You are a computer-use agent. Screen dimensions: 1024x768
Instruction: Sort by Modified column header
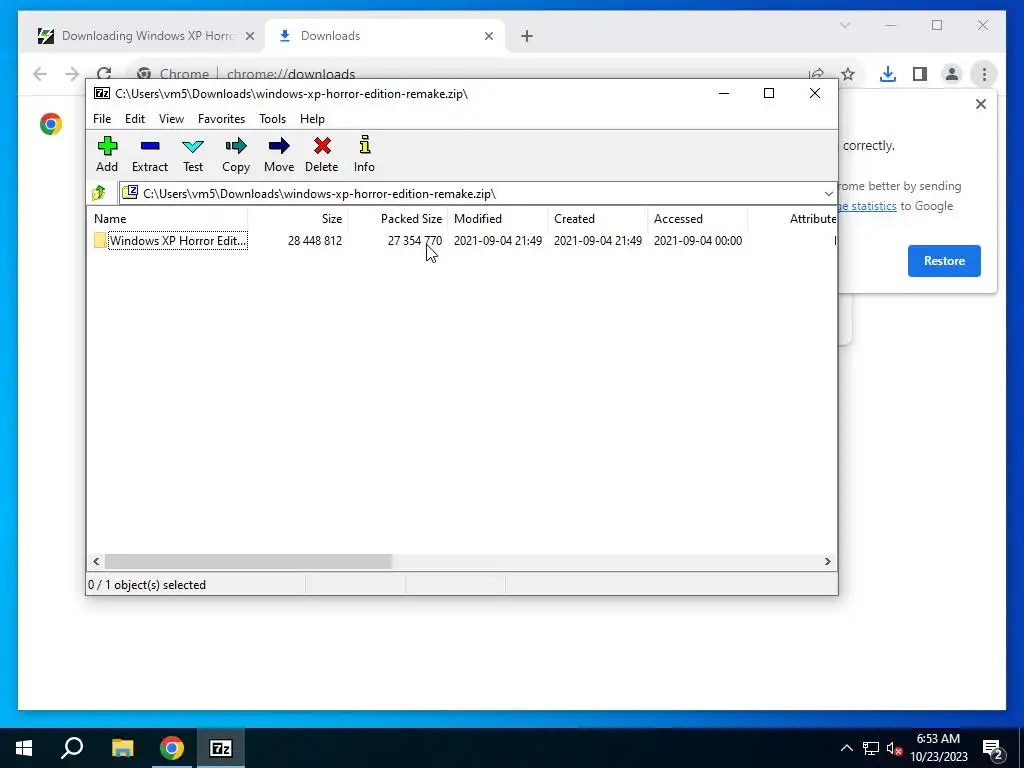point(498,219)
